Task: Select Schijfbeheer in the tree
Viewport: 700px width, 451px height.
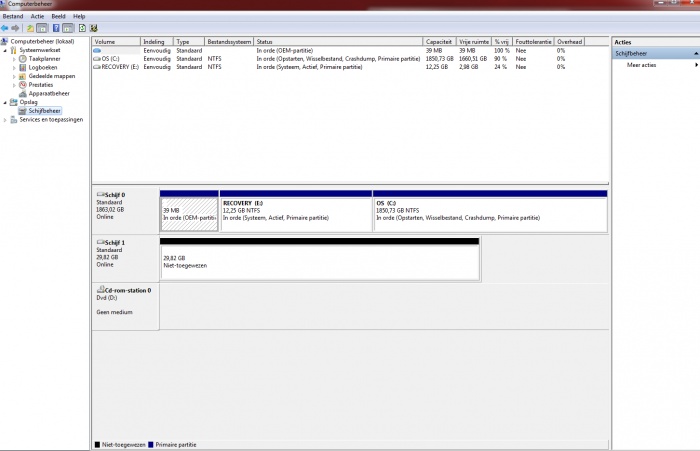Action: (x=44, y=111)
